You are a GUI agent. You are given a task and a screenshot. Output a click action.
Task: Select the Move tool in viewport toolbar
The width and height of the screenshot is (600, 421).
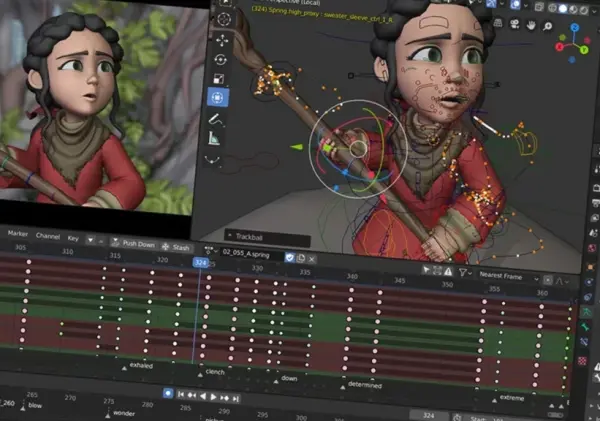222,40
